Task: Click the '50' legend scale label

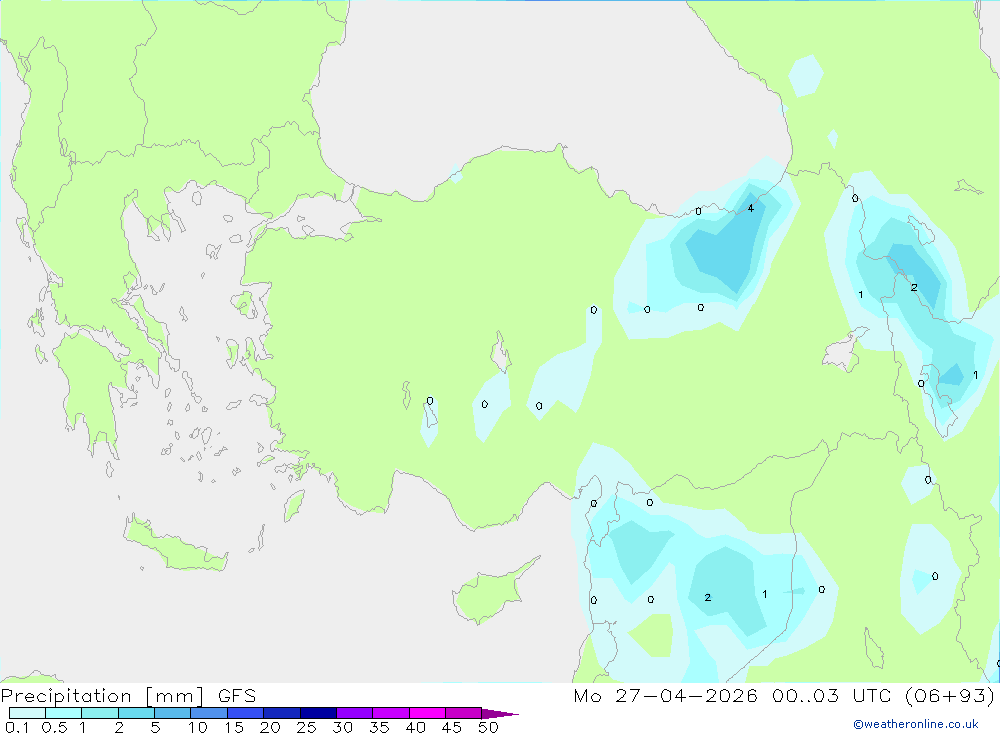Action: (x=488, y=727)
